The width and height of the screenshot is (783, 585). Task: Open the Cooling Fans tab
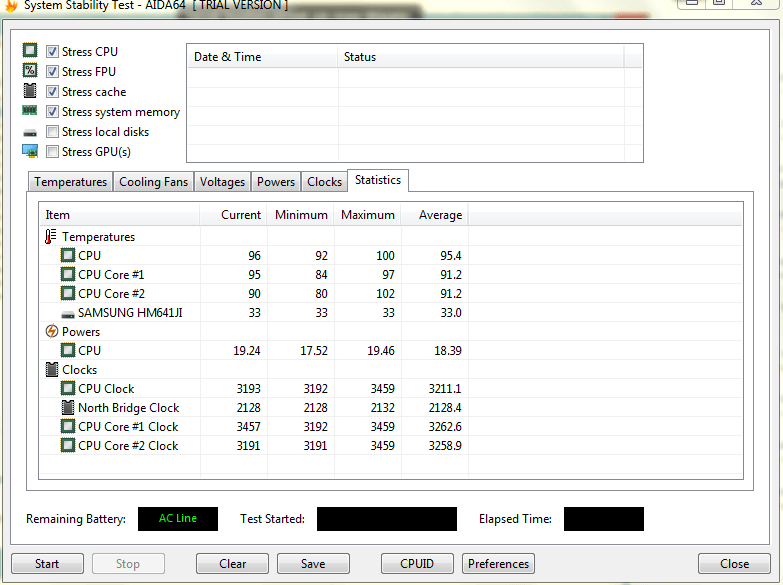coord(153,182)
